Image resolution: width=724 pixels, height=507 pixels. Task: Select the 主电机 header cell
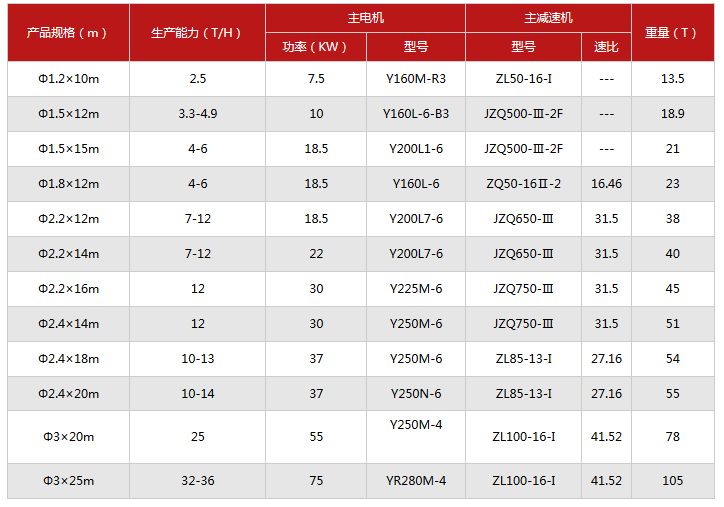tap(365, 18)
